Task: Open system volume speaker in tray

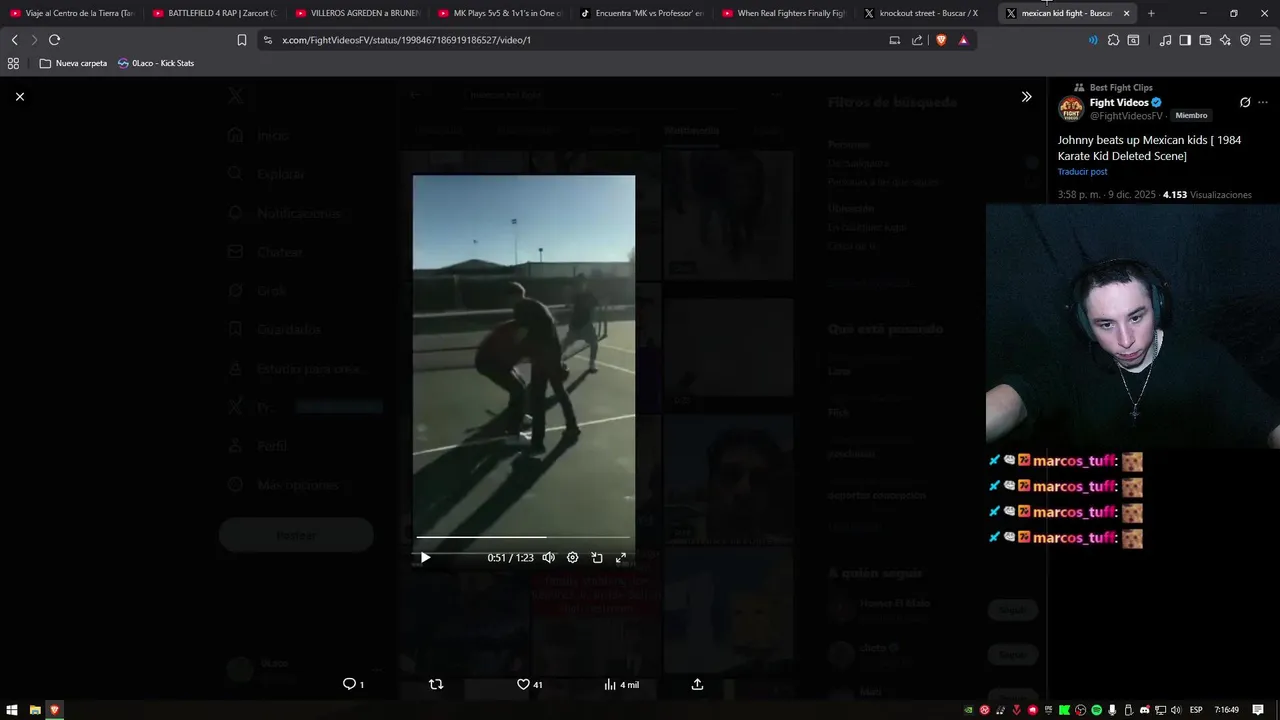Action: tap(1176, 710)
